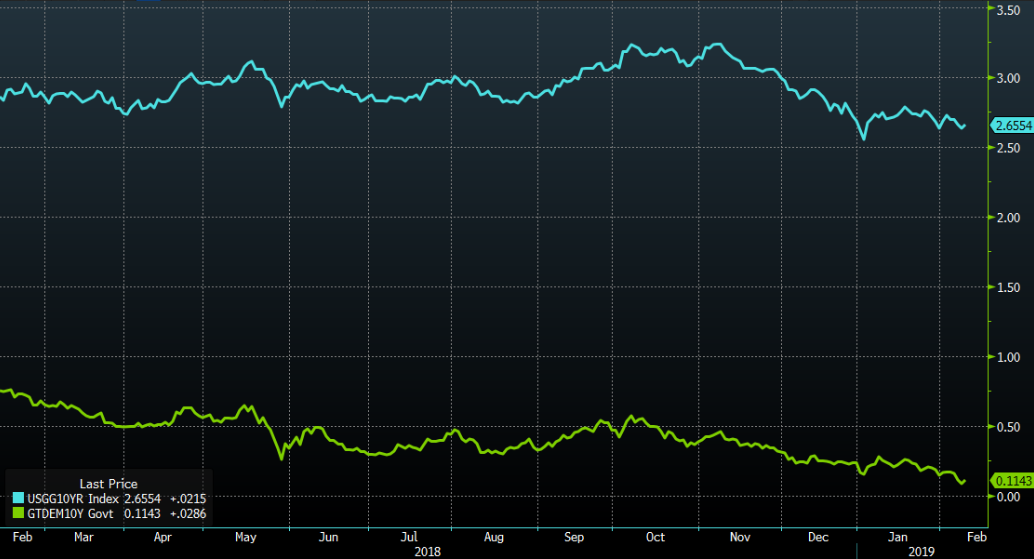1034x559 pixels.
Task: Click the 2019 year label on axis
Action: (921, 551)
